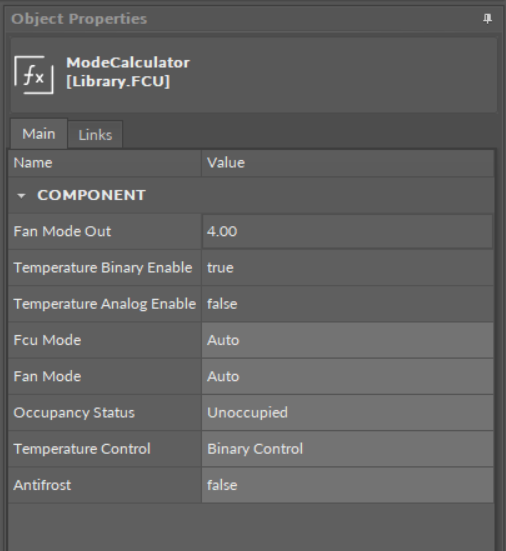Click the Object Properties panel title
Viewport: 506px width, 551px height.
click(79, 19)
